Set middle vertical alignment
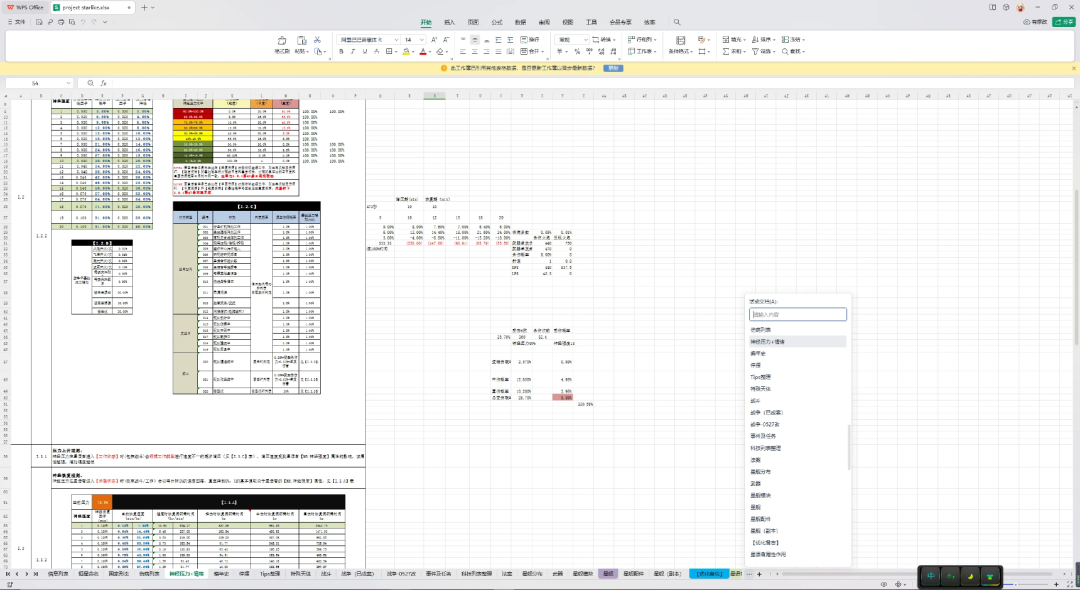This screenshot has height=590, width=1080. pos(475,40)
